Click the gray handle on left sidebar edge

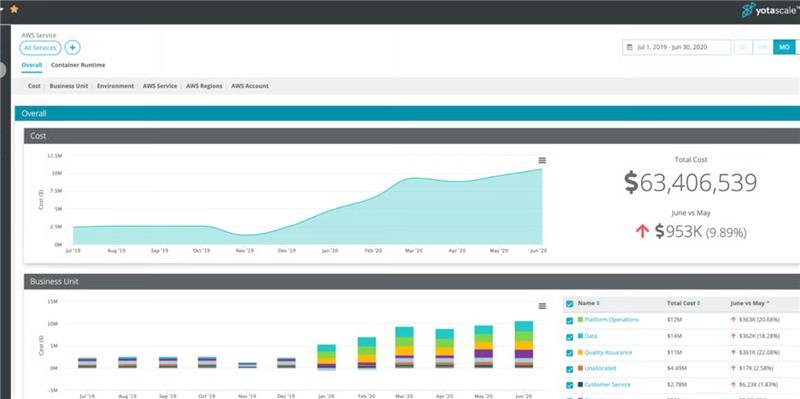2,70
